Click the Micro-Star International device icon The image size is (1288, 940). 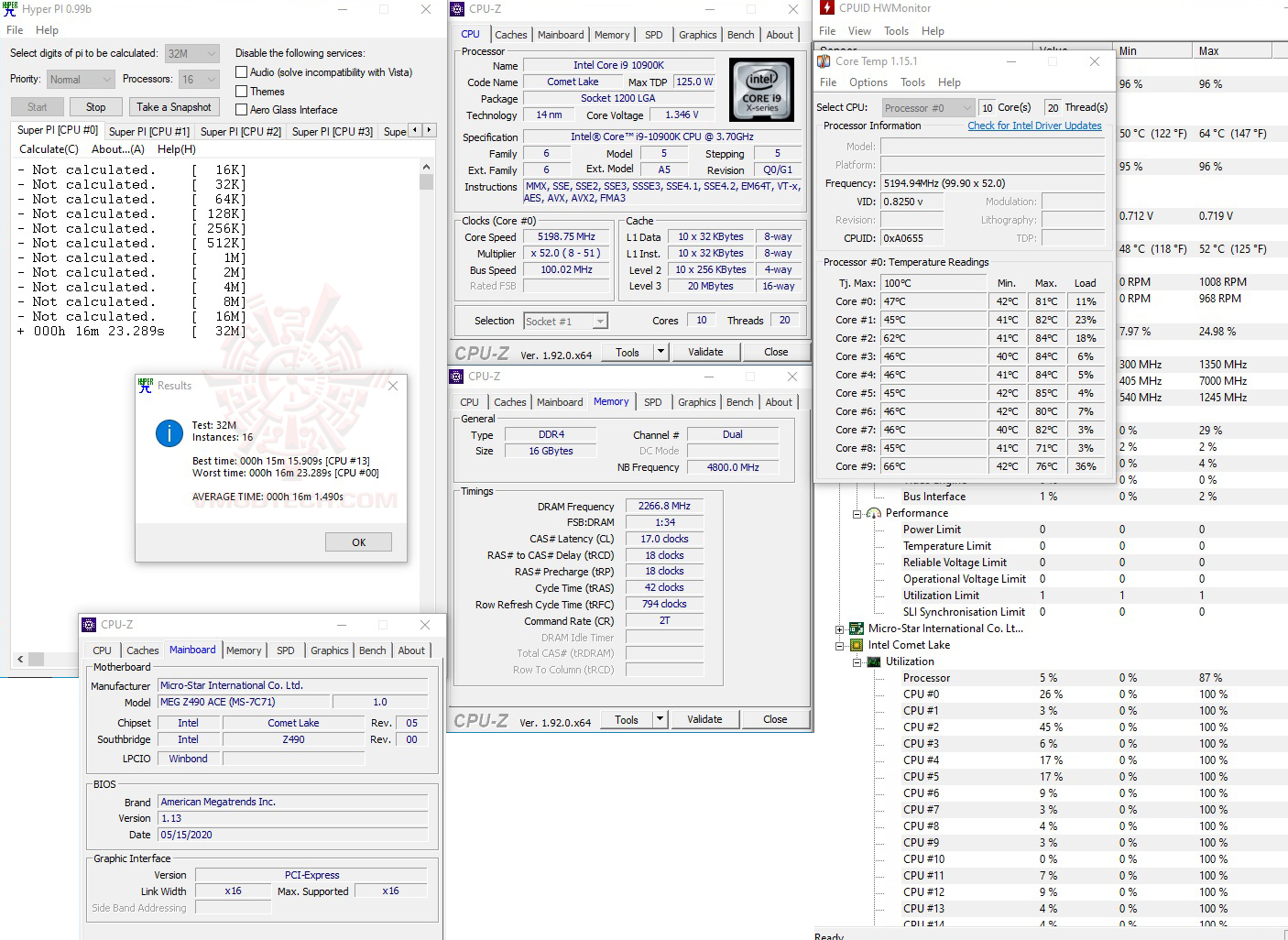pos(856,628)
